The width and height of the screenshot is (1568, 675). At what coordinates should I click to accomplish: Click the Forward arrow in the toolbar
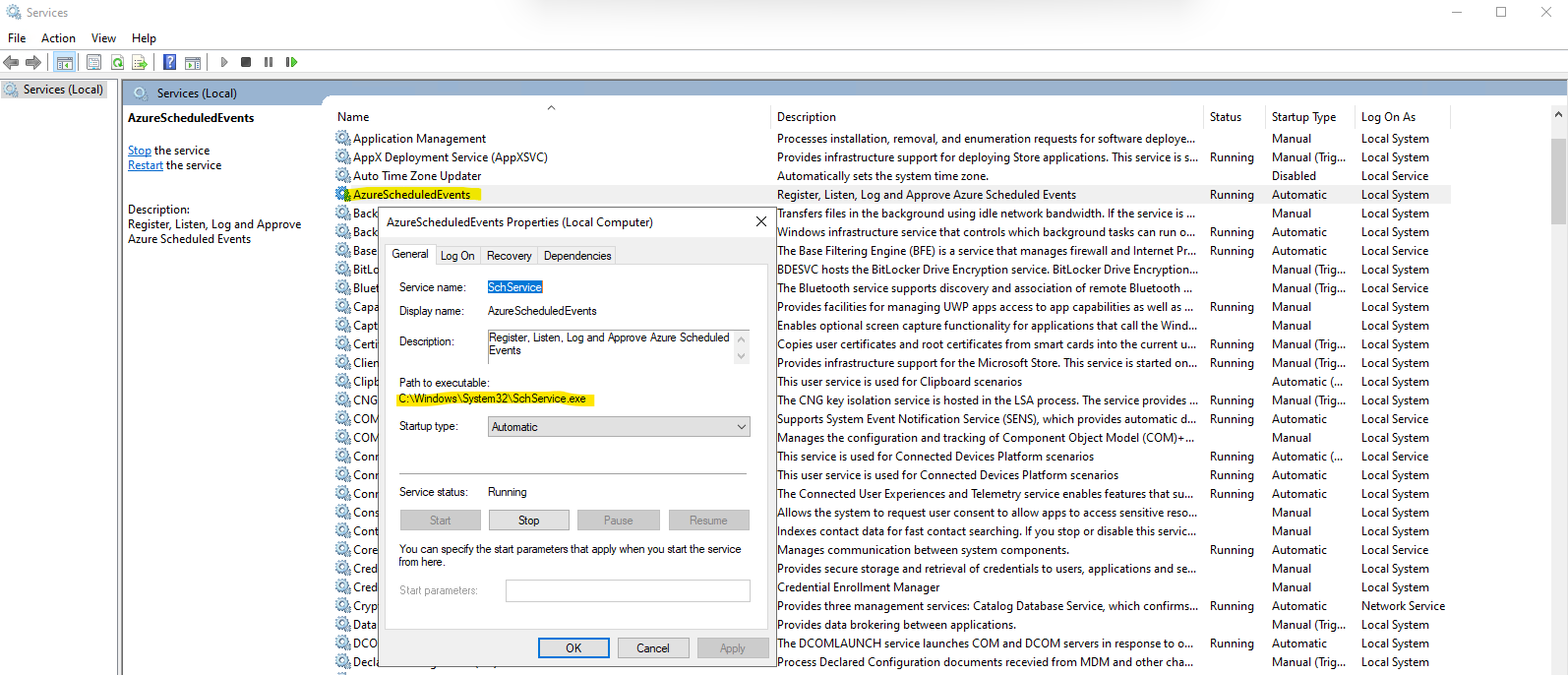[x=33, y=62]
